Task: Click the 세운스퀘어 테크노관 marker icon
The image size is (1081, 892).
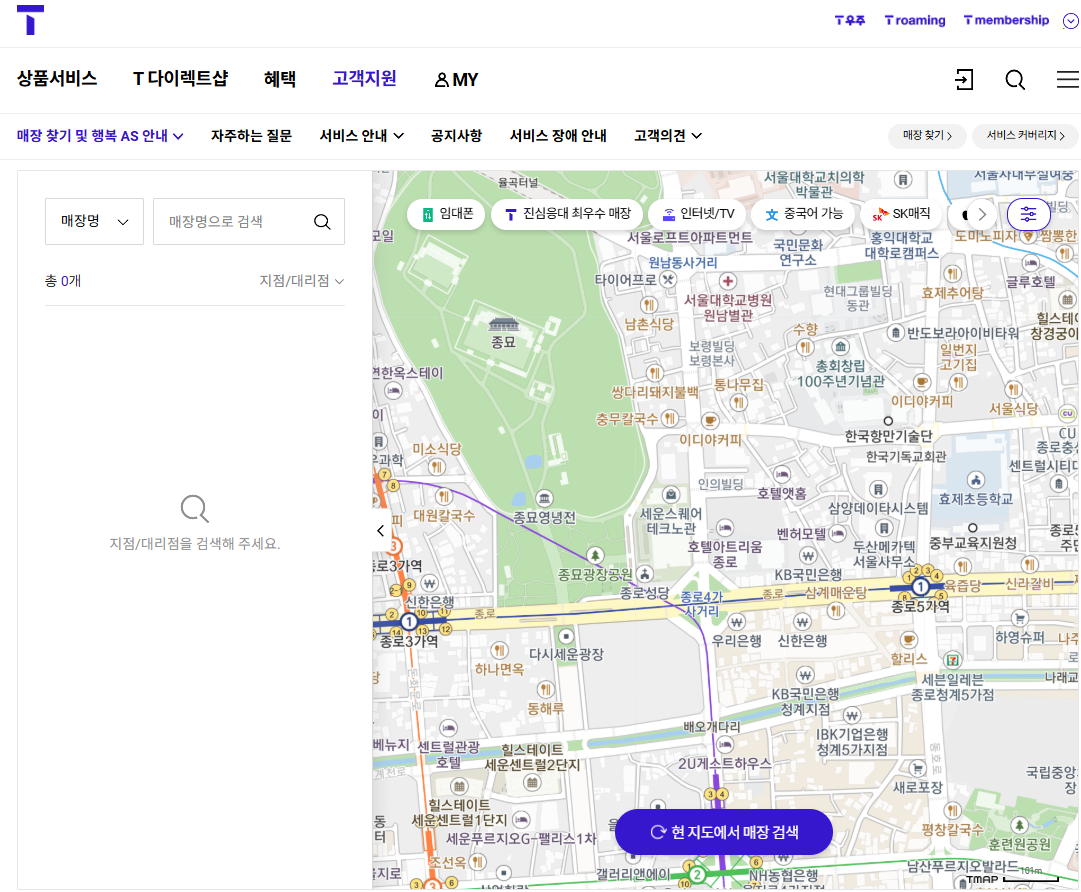Action: click(671, 494)
